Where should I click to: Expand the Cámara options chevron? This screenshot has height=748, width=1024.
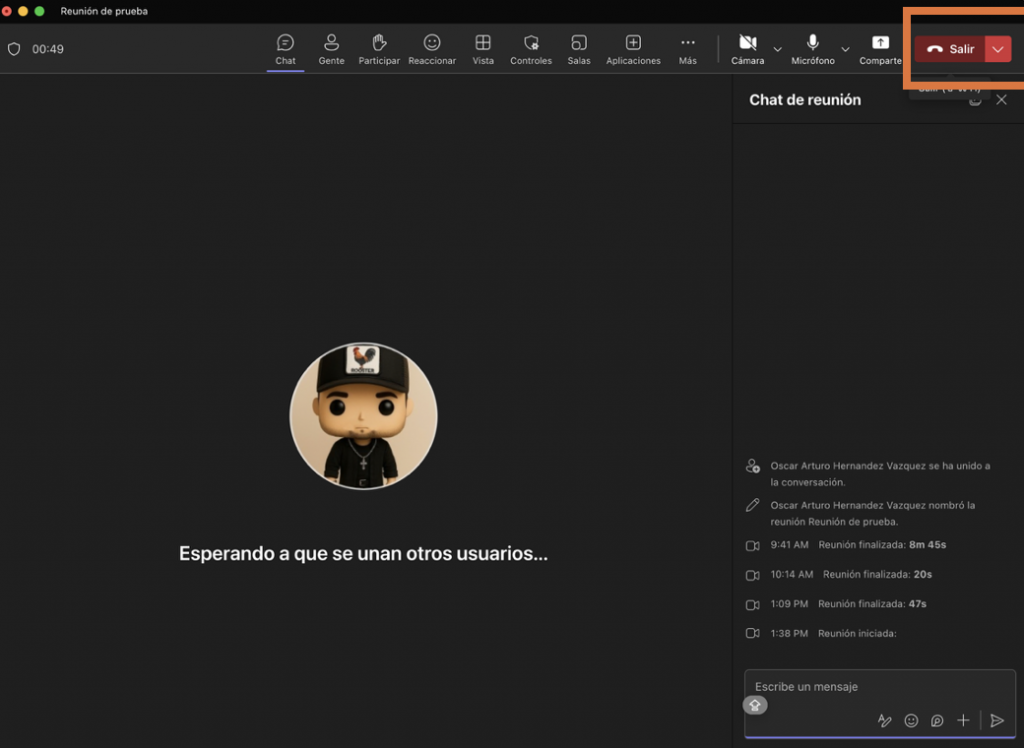777,49
